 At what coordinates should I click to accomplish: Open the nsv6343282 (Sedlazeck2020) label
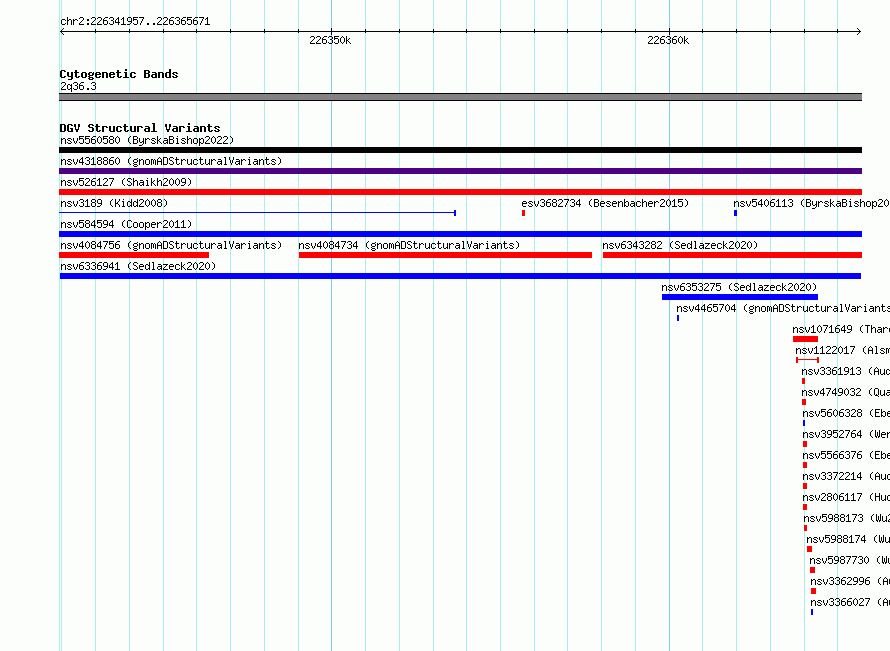(680, 245)
